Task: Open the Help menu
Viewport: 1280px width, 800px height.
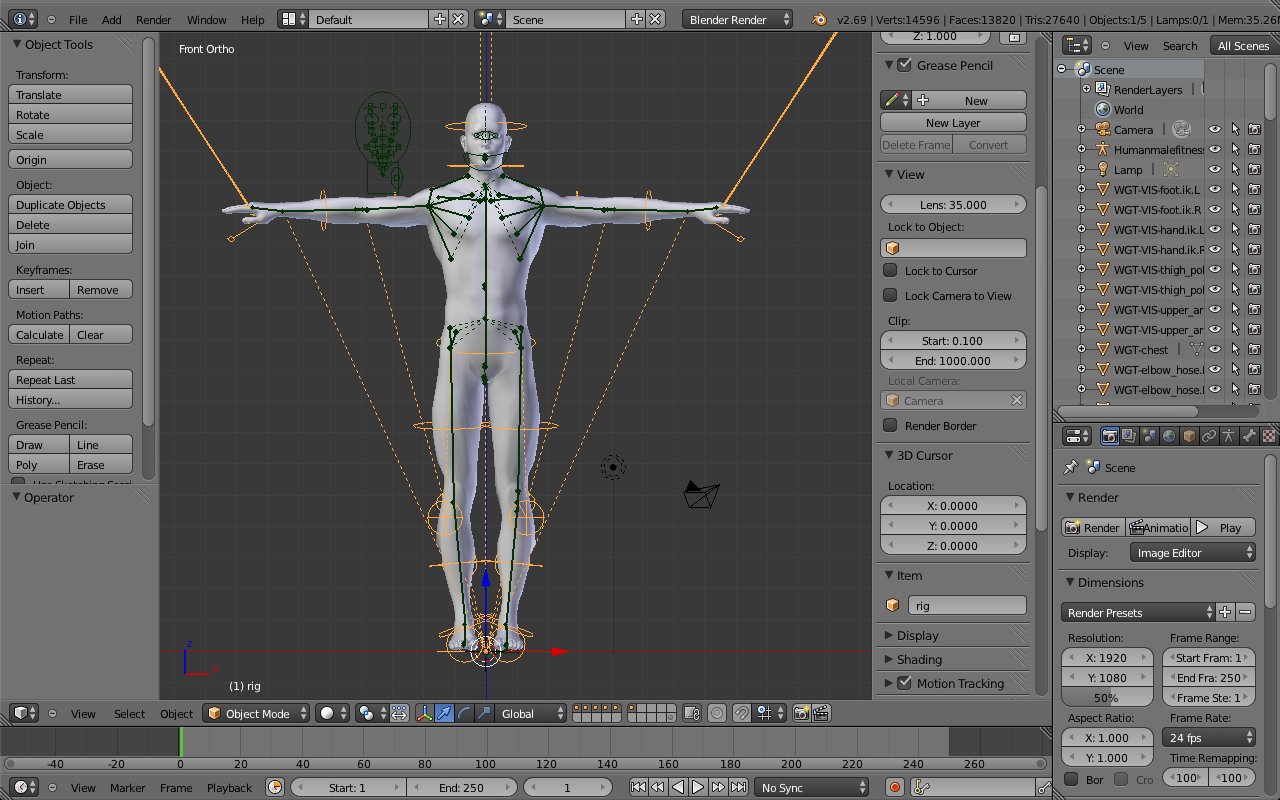Action: point(253,19)
